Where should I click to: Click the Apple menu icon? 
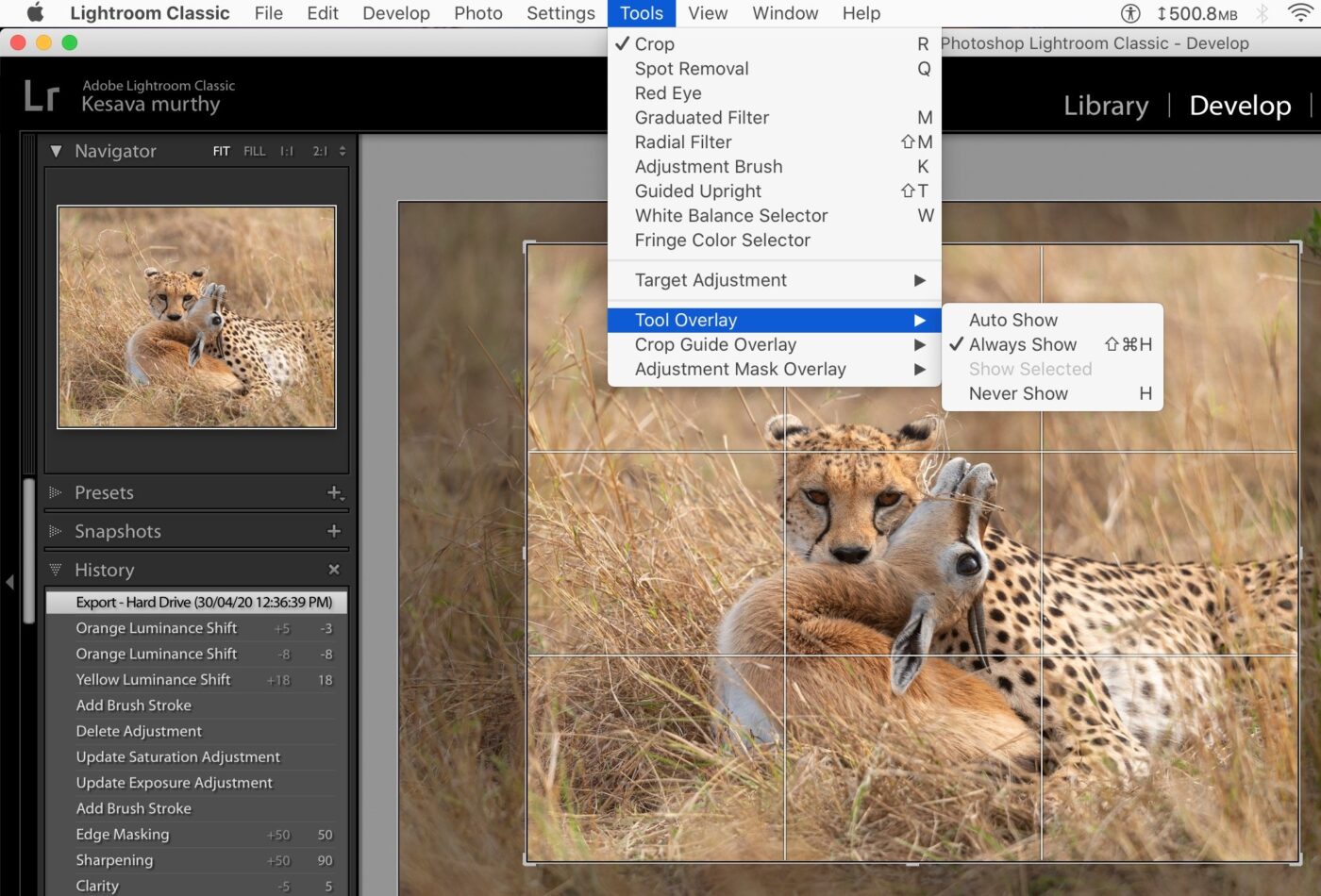pyautogui.click(x=35, y=13)
